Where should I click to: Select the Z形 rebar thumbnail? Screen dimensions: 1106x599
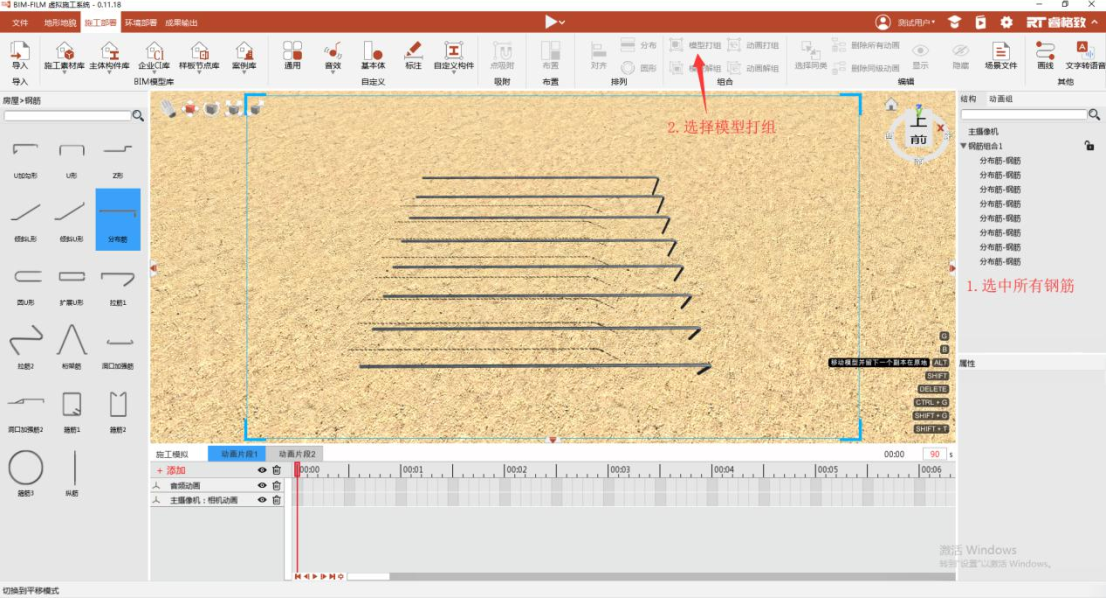tap(118, 159)
